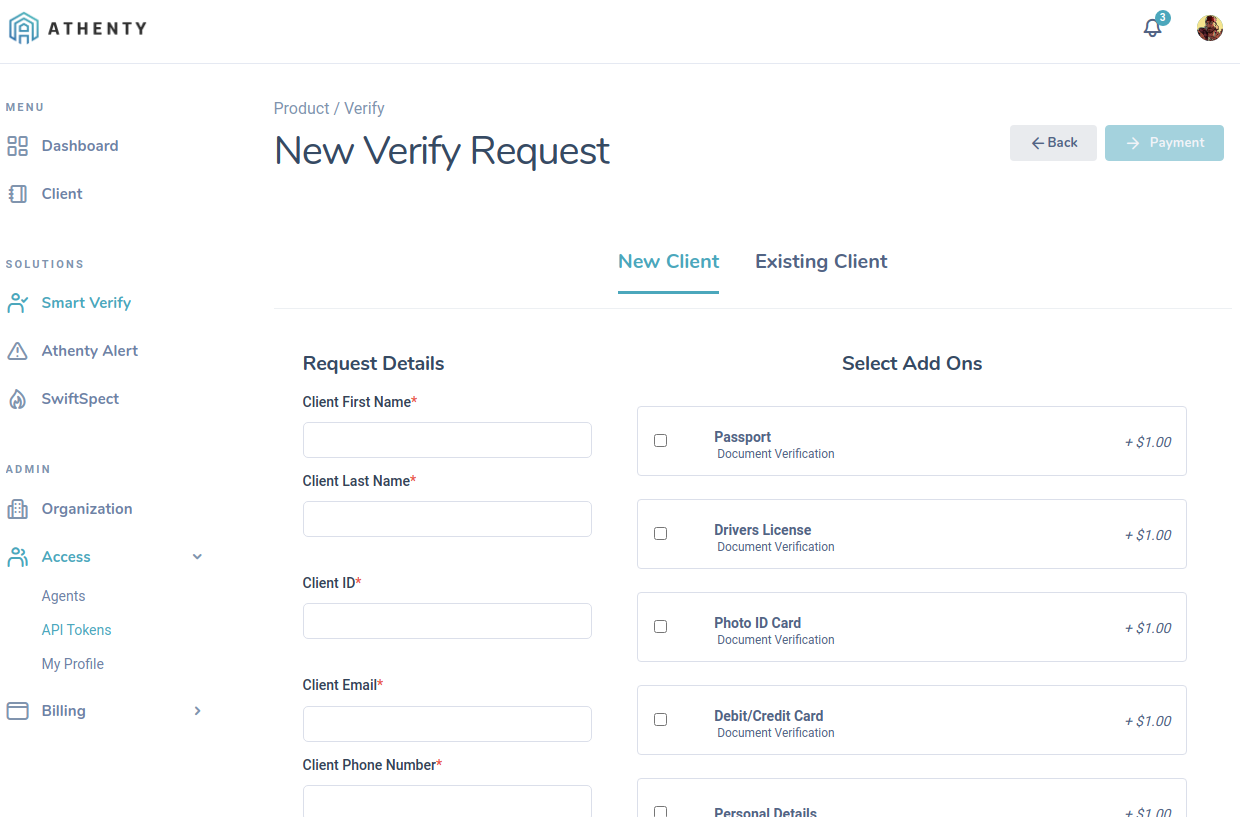Image resolution: width=1240 pixels, height=817 pixels.
Task: Expand the Billing section
Action: pyautogui.click(x=197, y=710)
